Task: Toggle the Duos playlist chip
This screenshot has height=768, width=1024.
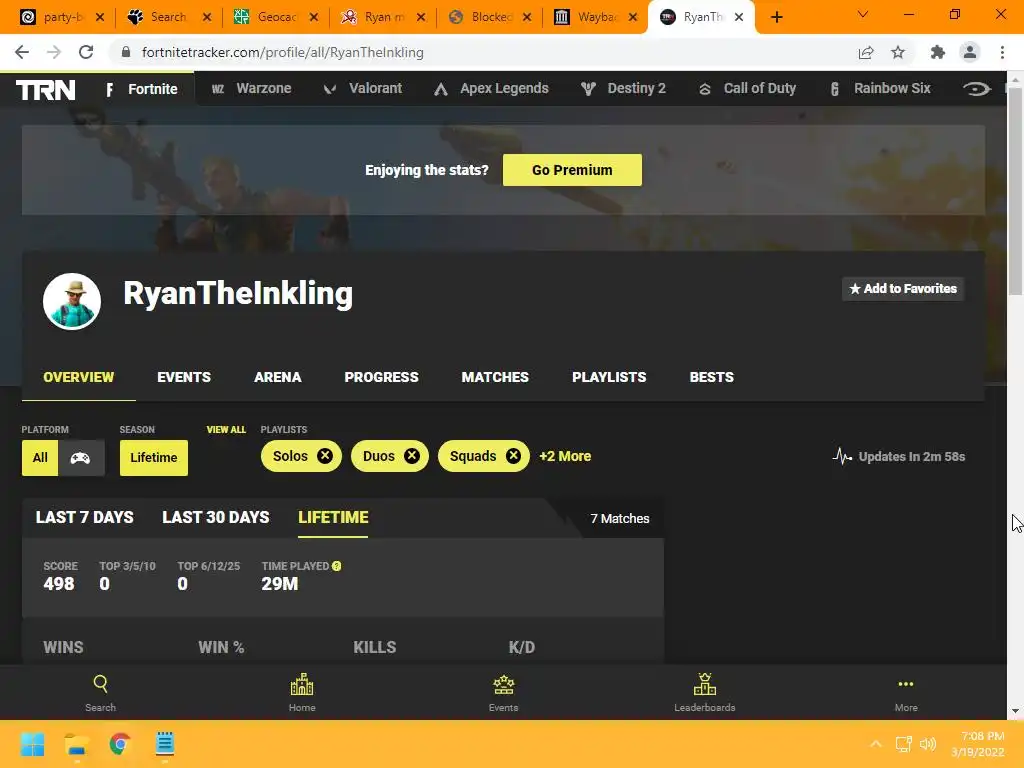Action: tap(390, 456)
